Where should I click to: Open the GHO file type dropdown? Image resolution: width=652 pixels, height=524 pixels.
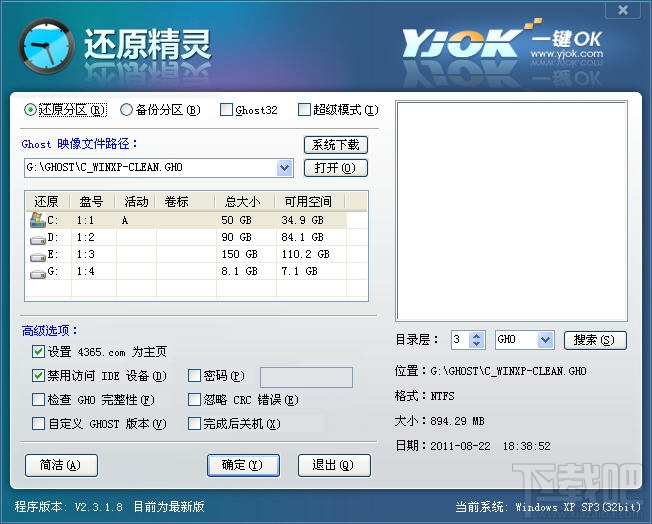click(545, 340)
